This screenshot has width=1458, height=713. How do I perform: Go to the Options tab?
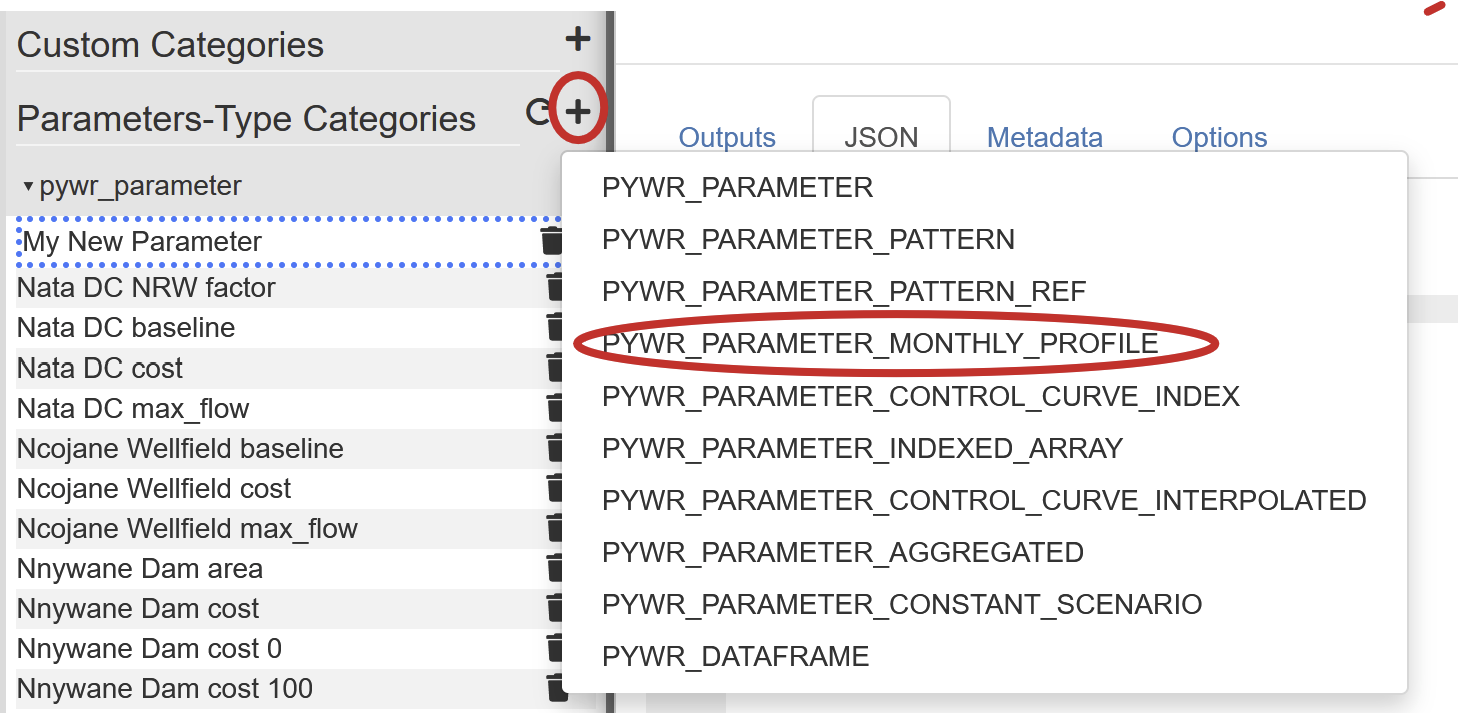pyautogui.click(x=1219, y=138)
